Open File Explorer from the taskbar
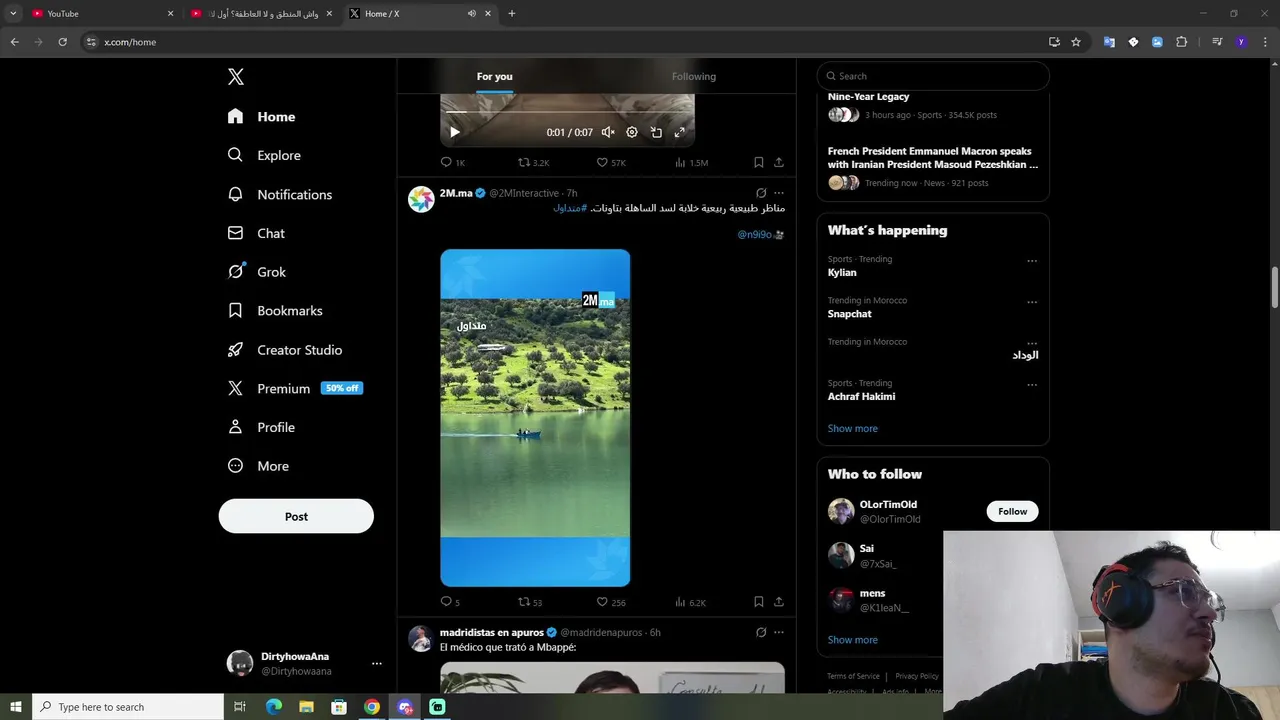The width and height of the screenshot is (1280, 720). point(306,707)
